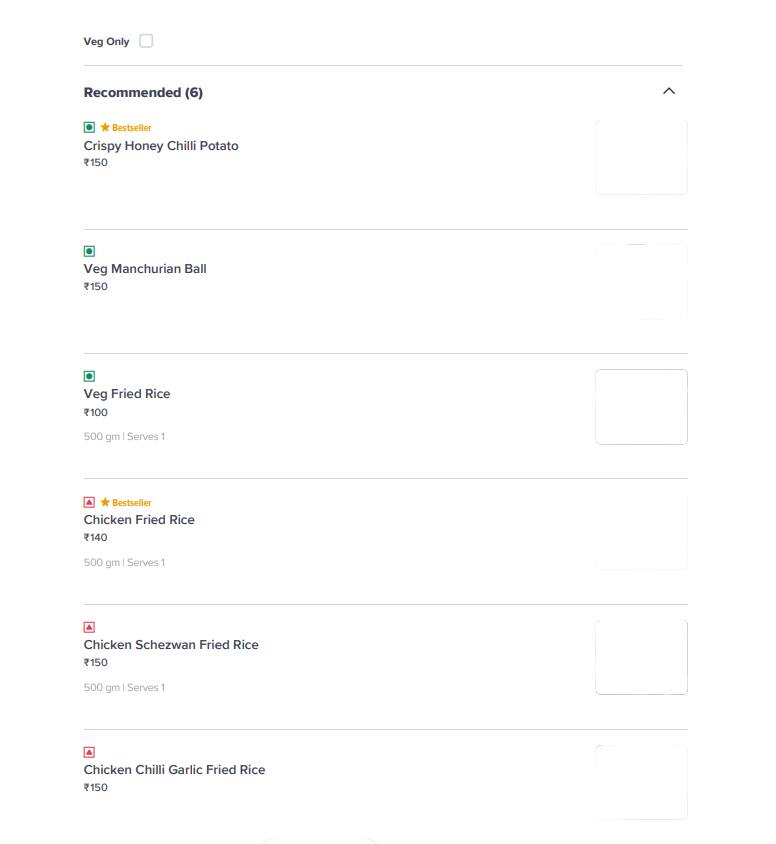Click Veg Fried Rice image thumbnail
The image size is (776, 844).
coord(641,407)
